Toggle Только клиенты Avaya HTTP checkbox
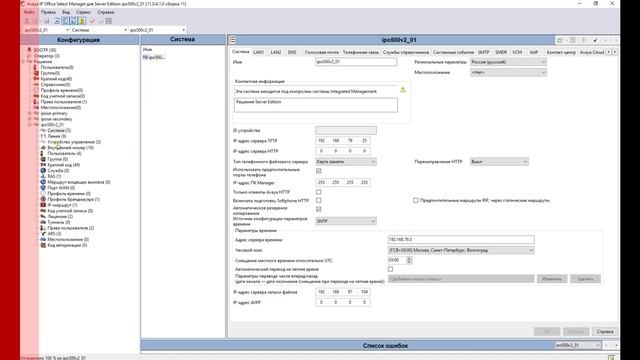640x360 pixels. [x=318, y=191]
